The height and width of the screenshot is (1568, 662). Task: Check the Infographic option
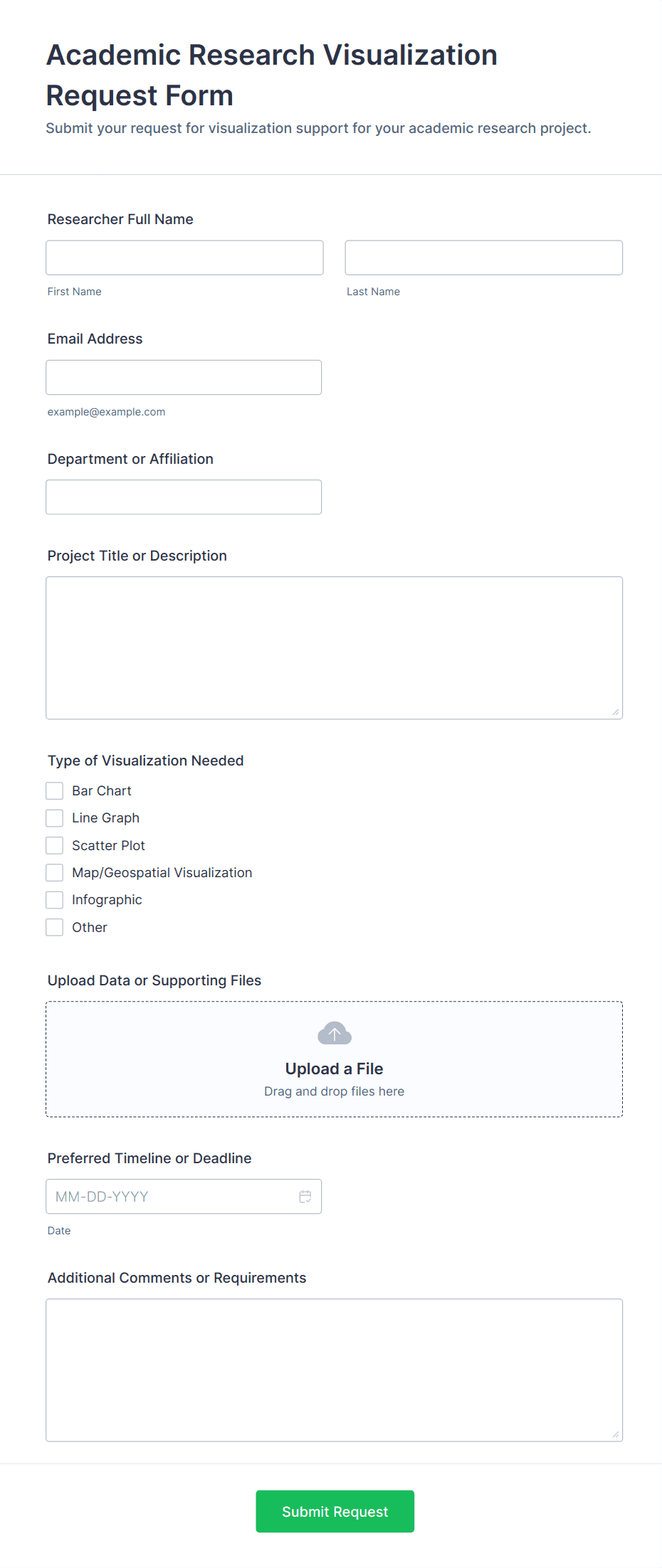55,900
